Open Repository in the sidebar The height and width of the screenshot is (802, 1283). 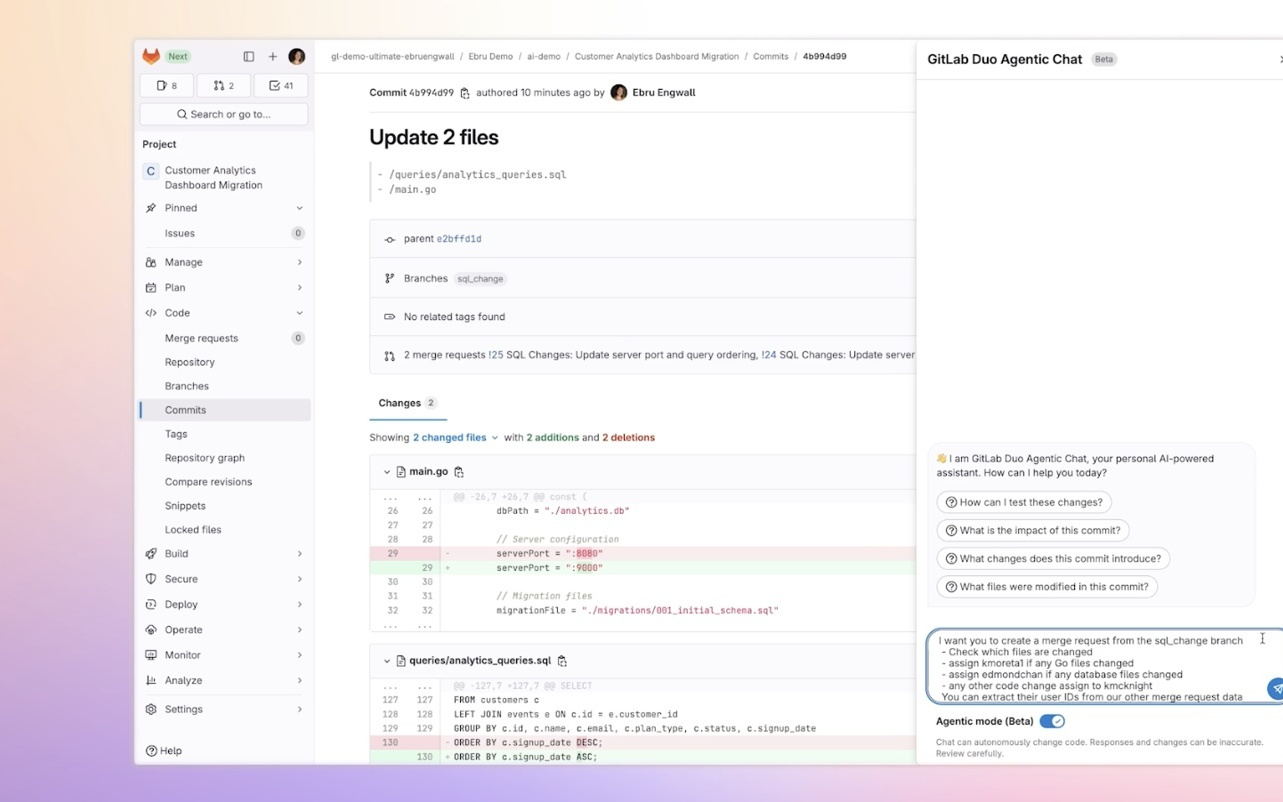point(224,362)
